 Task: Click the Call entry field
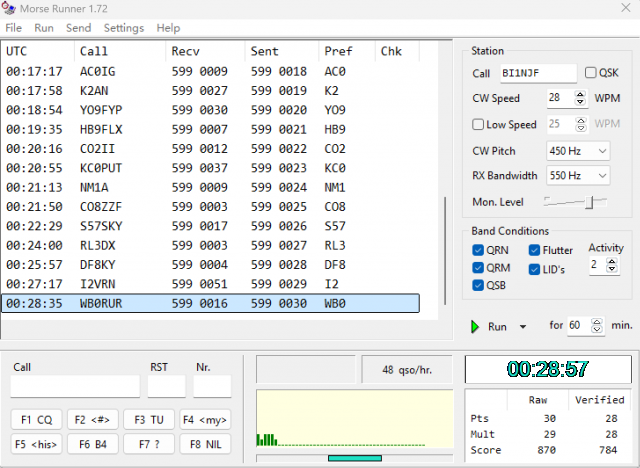tap(75, 386)
